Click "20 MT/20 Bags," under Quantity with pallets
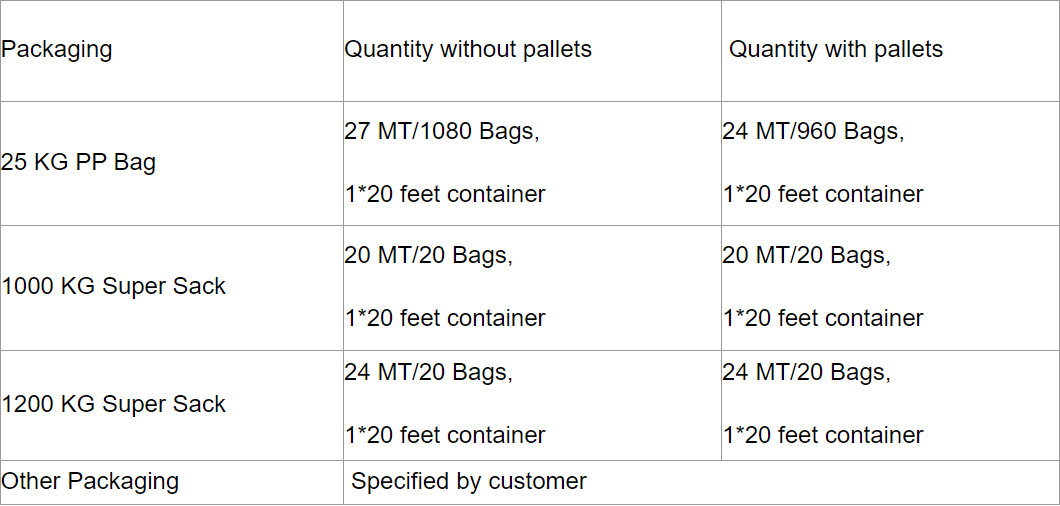 coord(806,256)
